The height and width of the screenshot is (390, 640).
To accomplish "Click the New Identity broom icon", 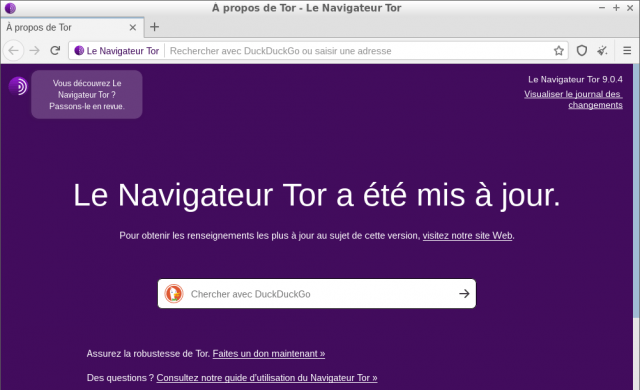I will click(x=602, y=51).
